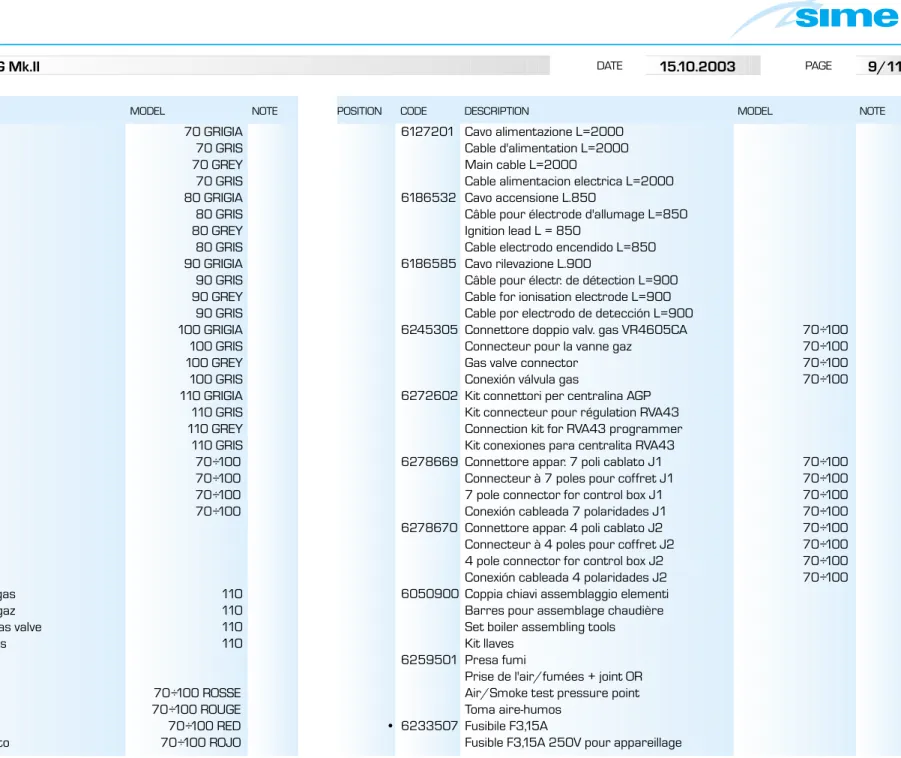Select part code 6050900
Image resolution: width=901 pixels, height=758 pixels.
(430, 594)
